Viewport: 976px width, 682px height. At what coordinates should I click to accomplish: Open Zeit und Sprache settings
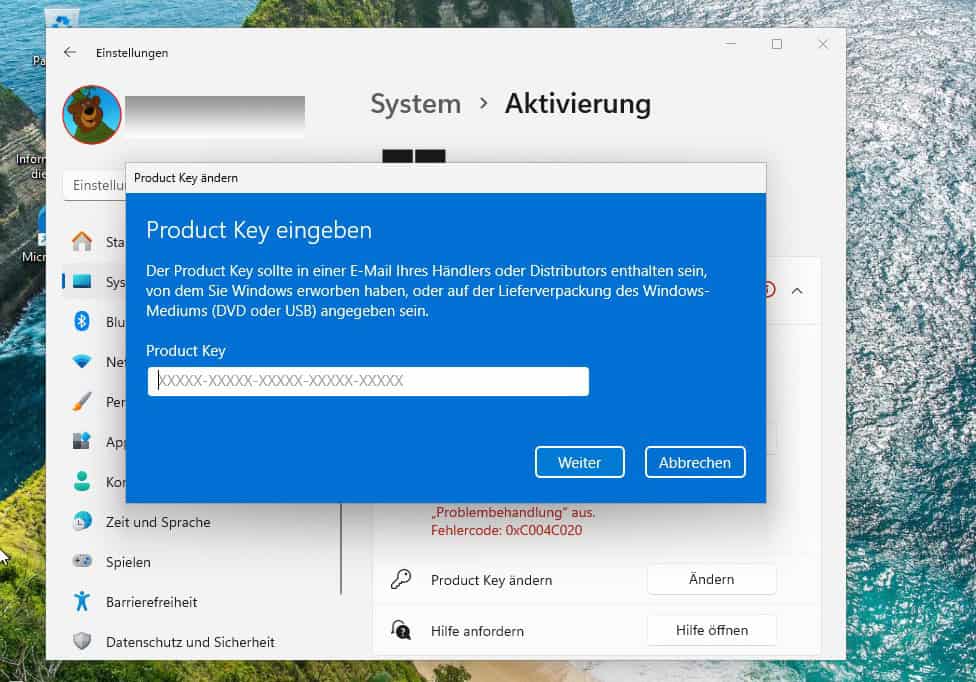[x=157, y=522]
